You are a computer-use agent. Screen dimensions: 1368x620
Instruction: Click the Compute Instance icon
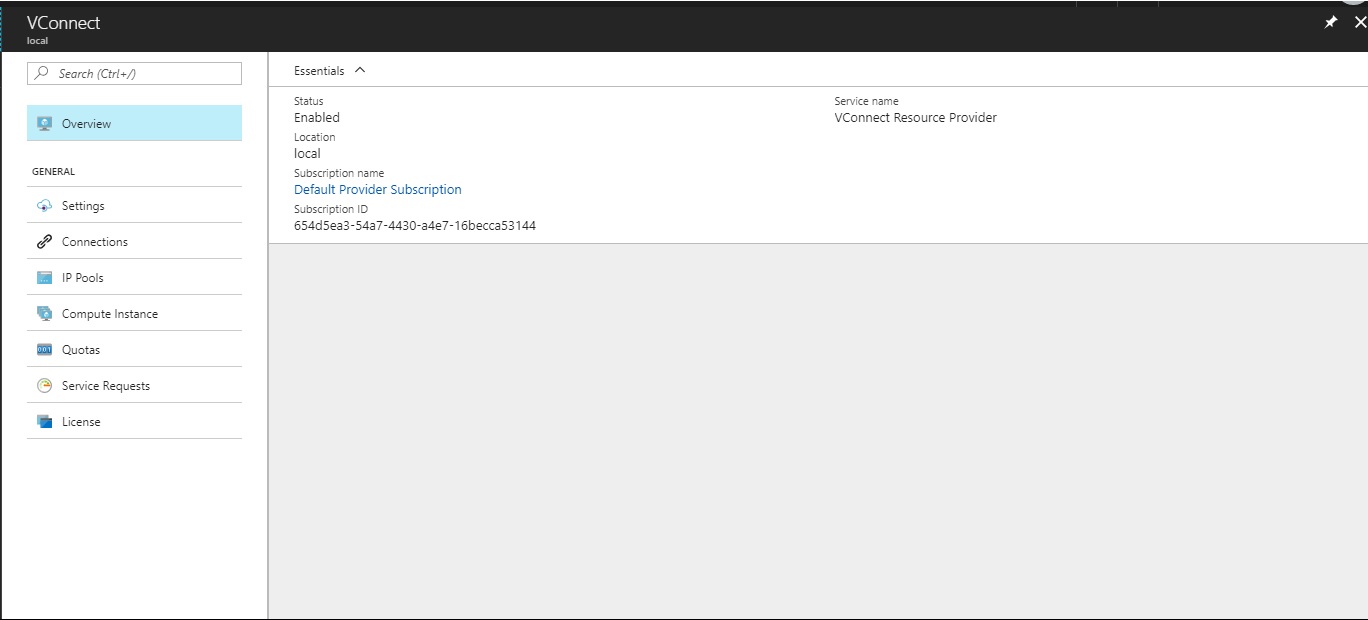pyautogui.click(x=44, y=314)
